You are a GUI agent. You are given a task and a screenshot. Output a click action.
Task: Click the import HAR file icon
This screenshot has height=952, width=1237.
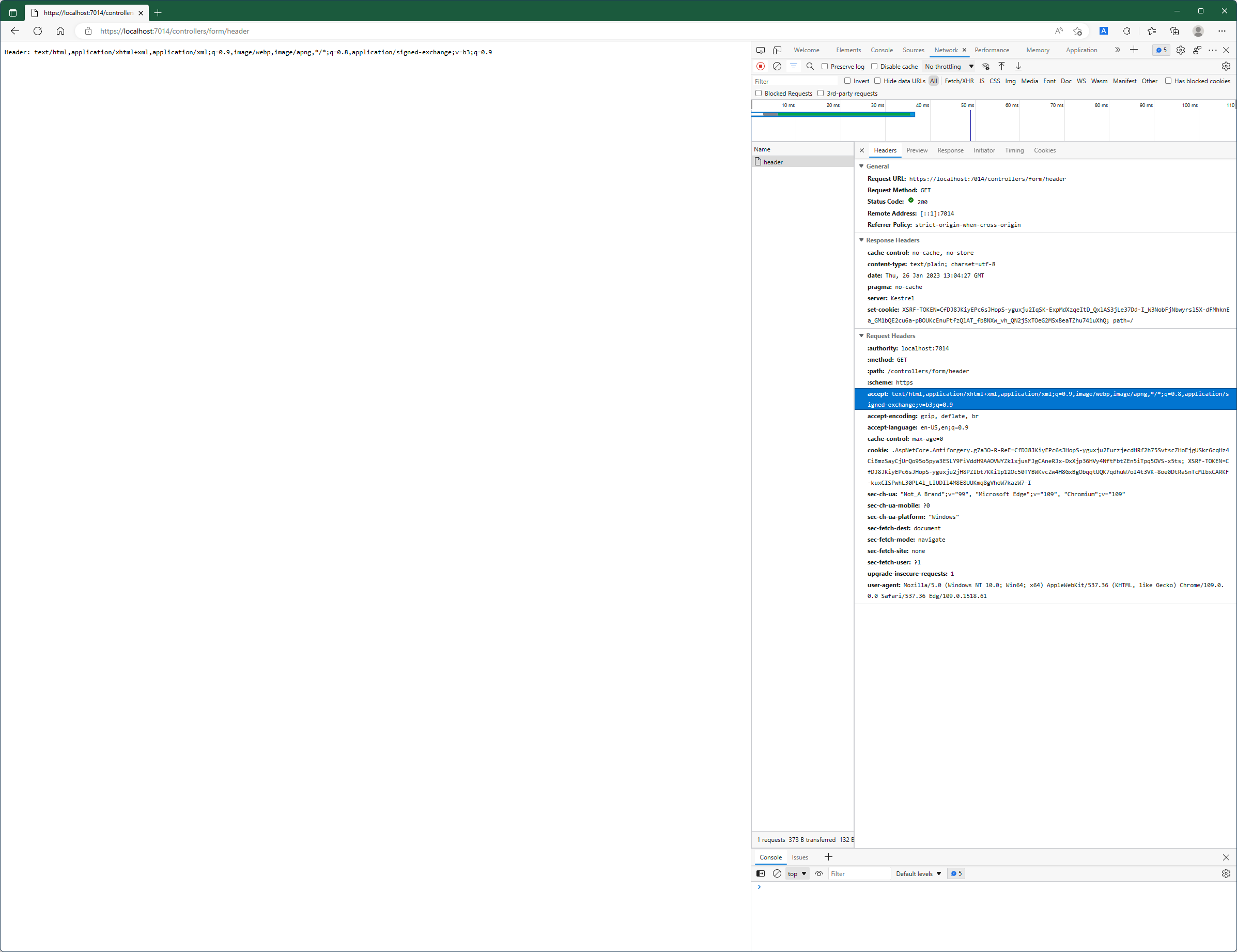[1001, 66]
